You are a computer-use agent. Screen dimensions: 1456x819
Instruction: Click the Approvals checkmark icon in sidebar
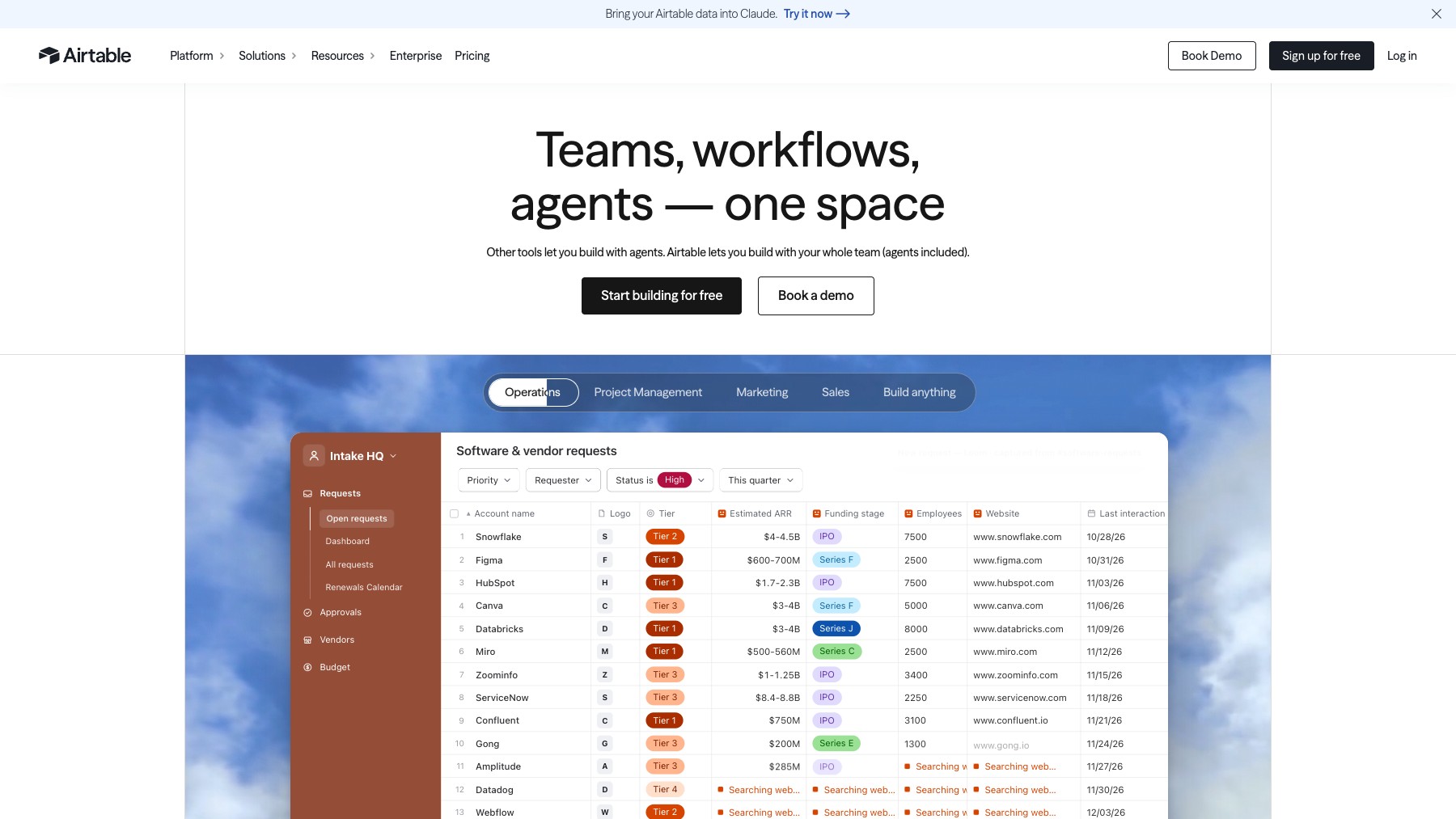(x=307, y=613)
